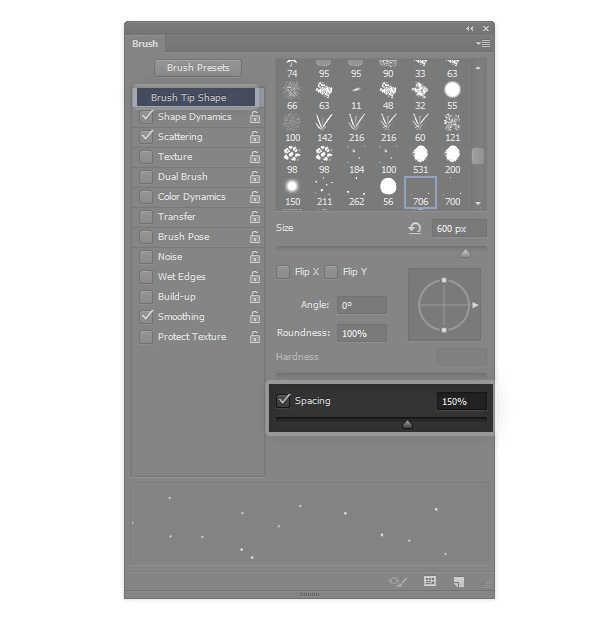Click the create new brush icon
This screenshot has width=600, height=617.
click(x=459, y=582)
